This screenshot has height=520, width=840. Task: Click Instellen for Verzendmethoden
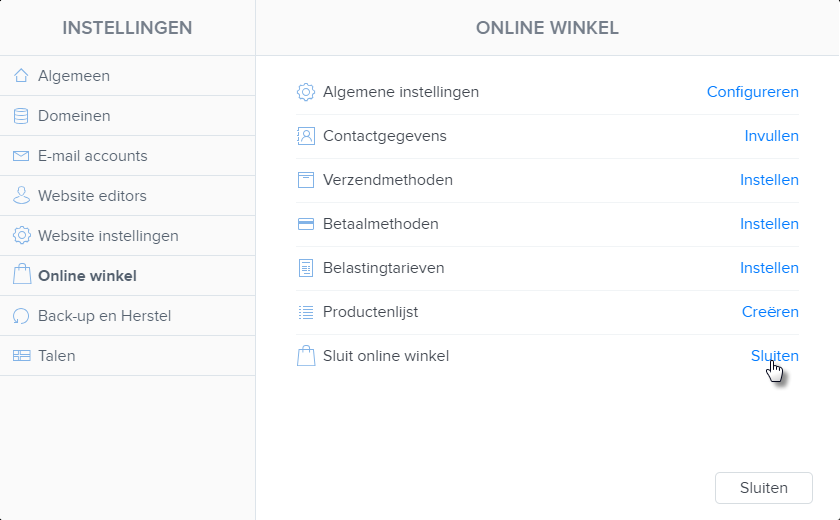pos(769,180)
